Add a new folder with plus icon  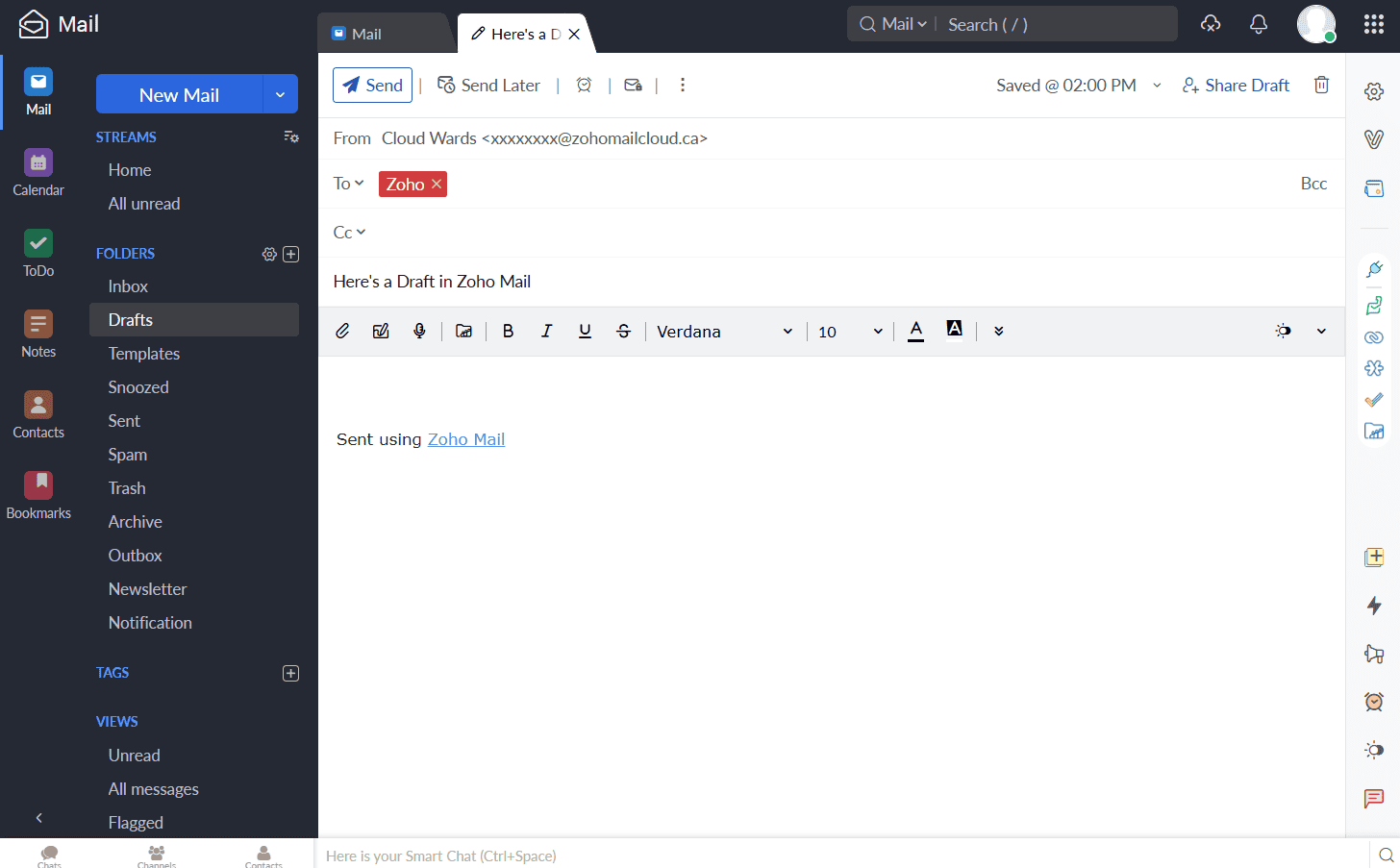pyautogui.click(x=291, y=254)
